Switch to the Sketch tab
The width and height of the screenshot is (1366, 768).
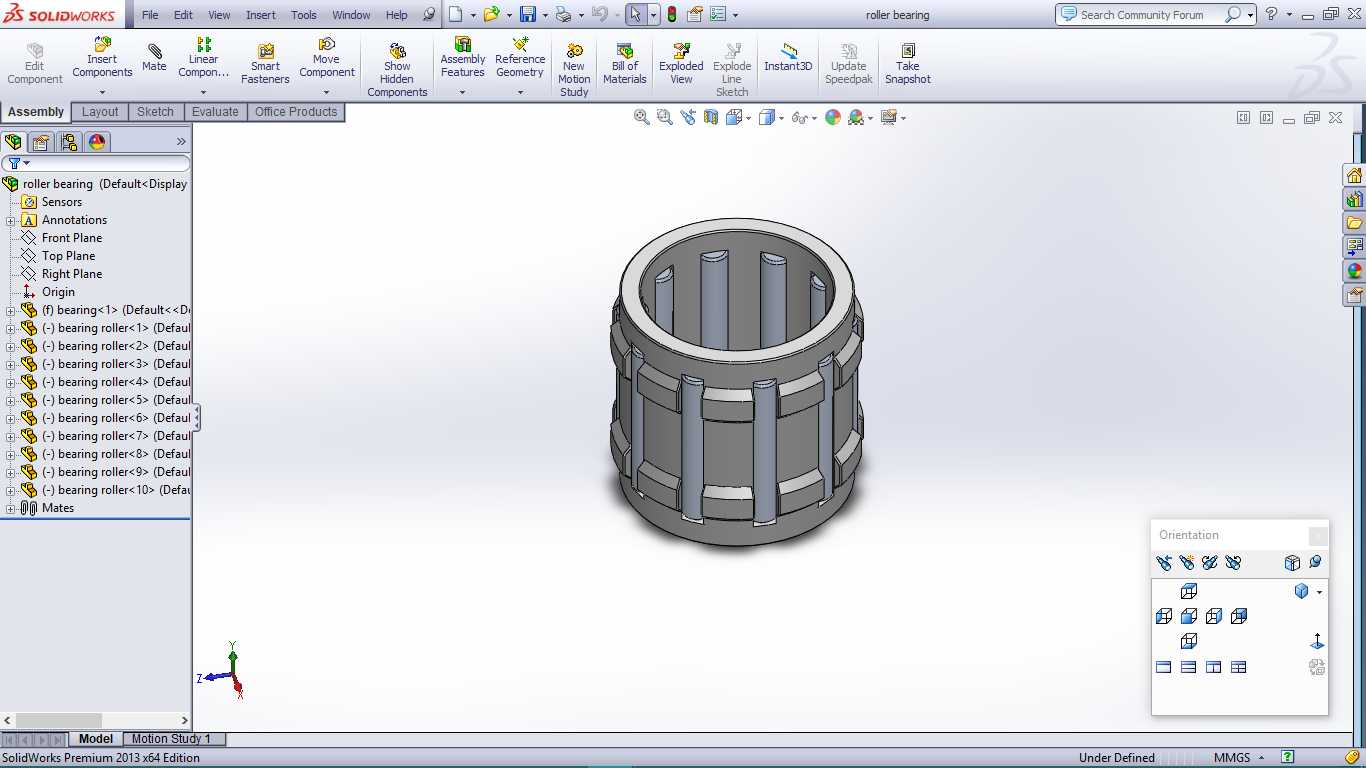pyautogui.click(x=155, y=112)
